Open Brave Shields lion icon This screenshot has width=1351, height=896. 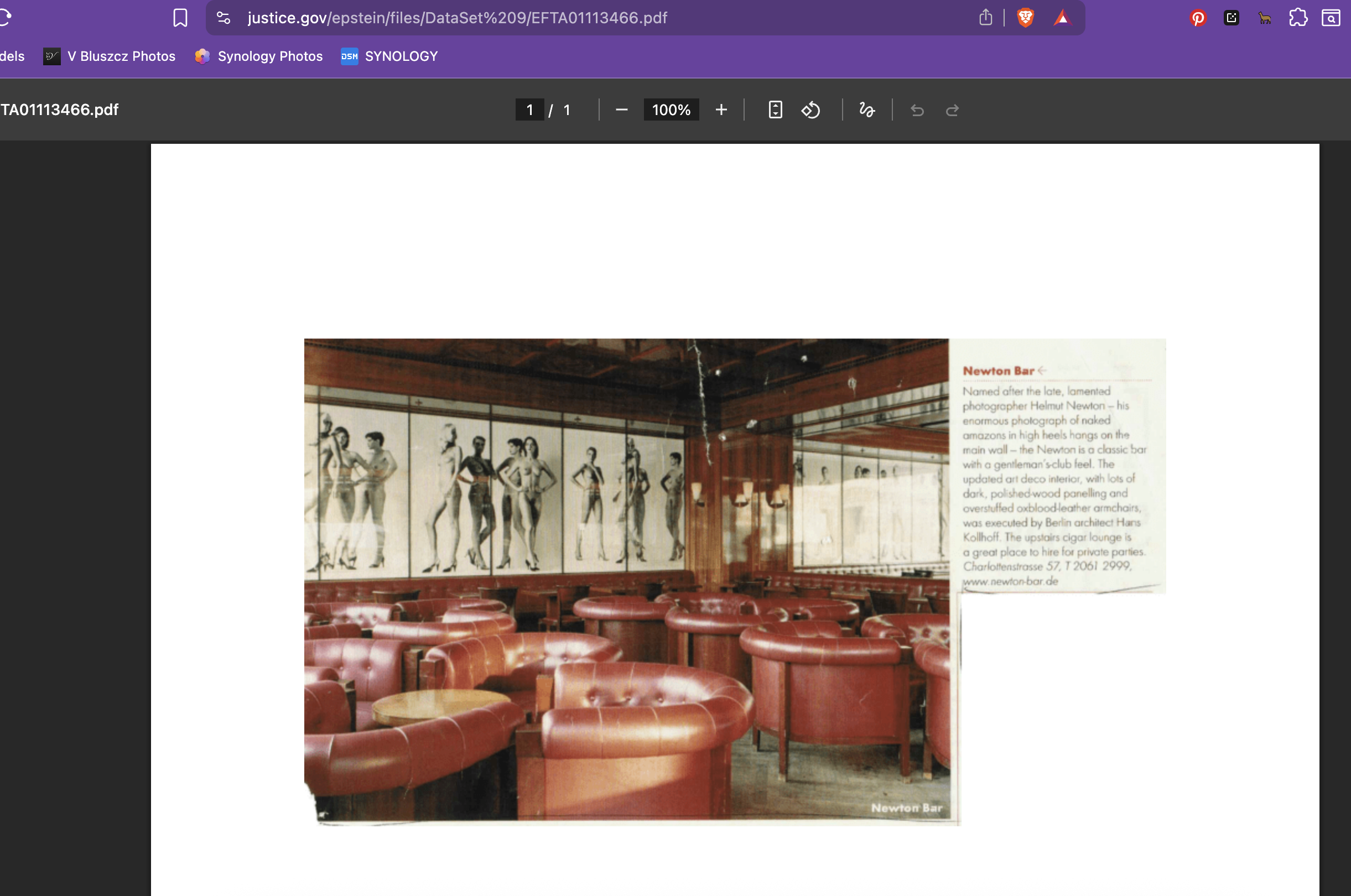coord(1025,18)
